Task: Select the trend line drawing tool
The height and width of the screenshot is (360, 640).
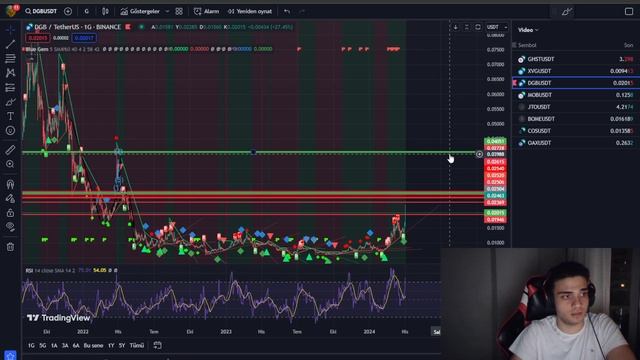Action: [x=10, y=44]
